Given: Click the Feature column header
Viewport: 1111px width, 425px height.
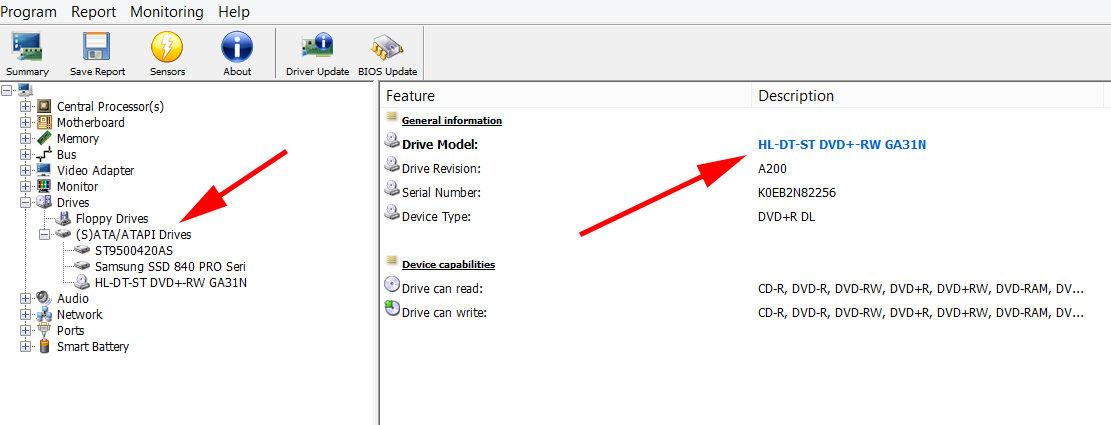Looking at the screenshot, I should 566,96.
